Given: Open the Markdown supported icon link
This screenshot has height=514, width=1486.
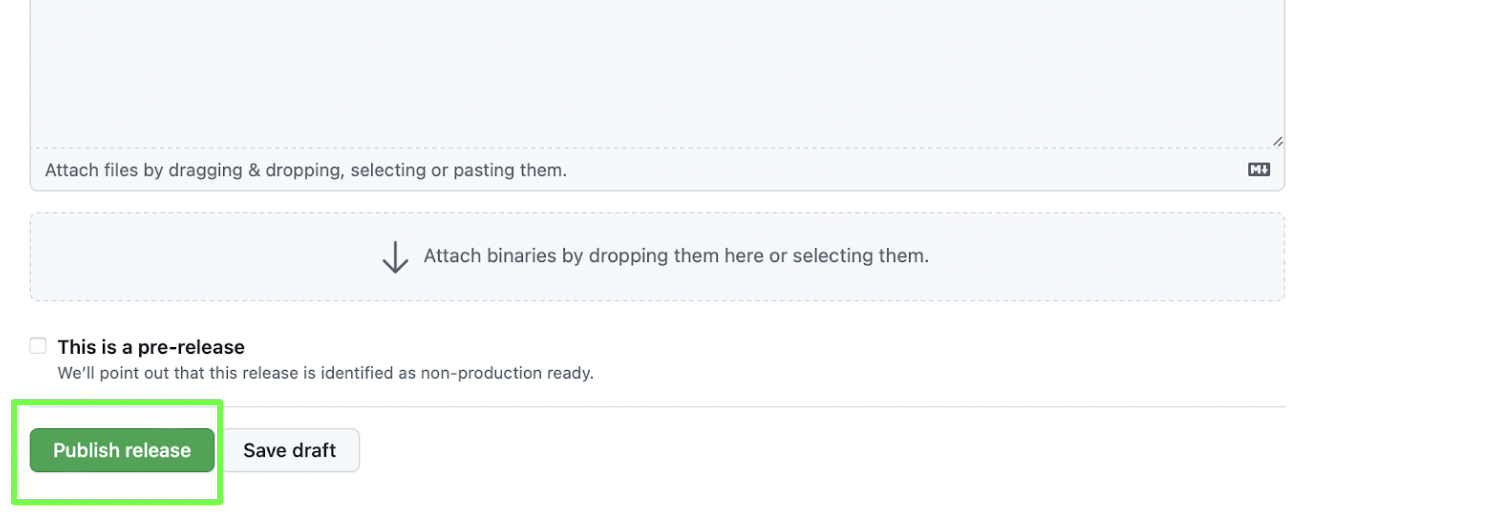Looking at the screenshot, I should [1259, 170].
